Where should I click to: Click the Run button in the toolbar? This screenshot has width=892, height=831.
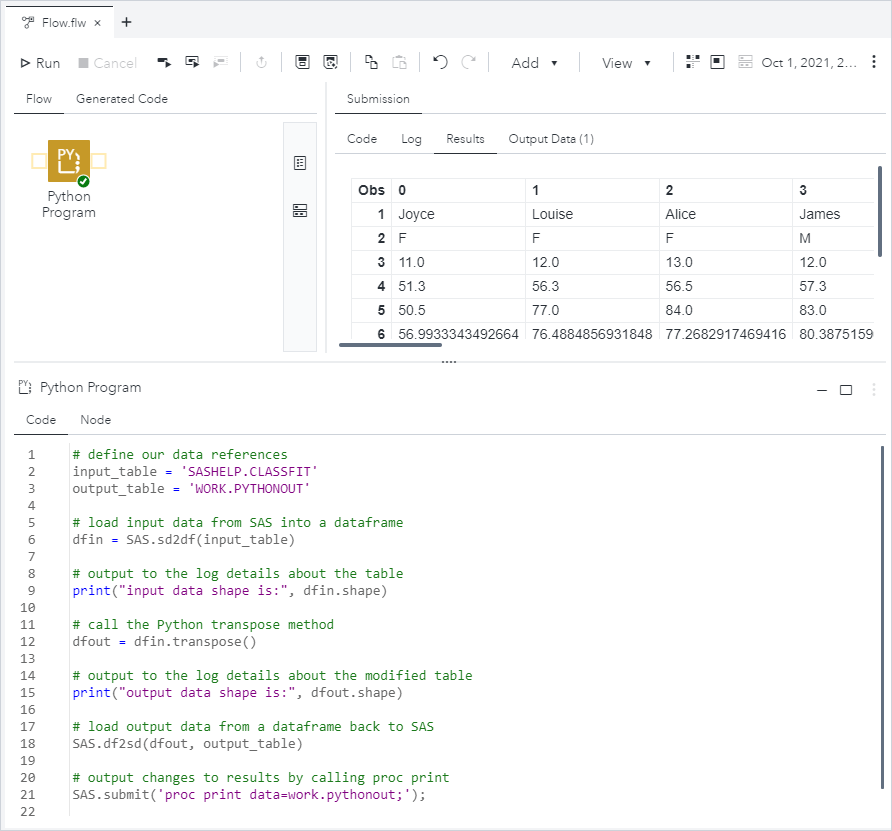tap(41, 63)
